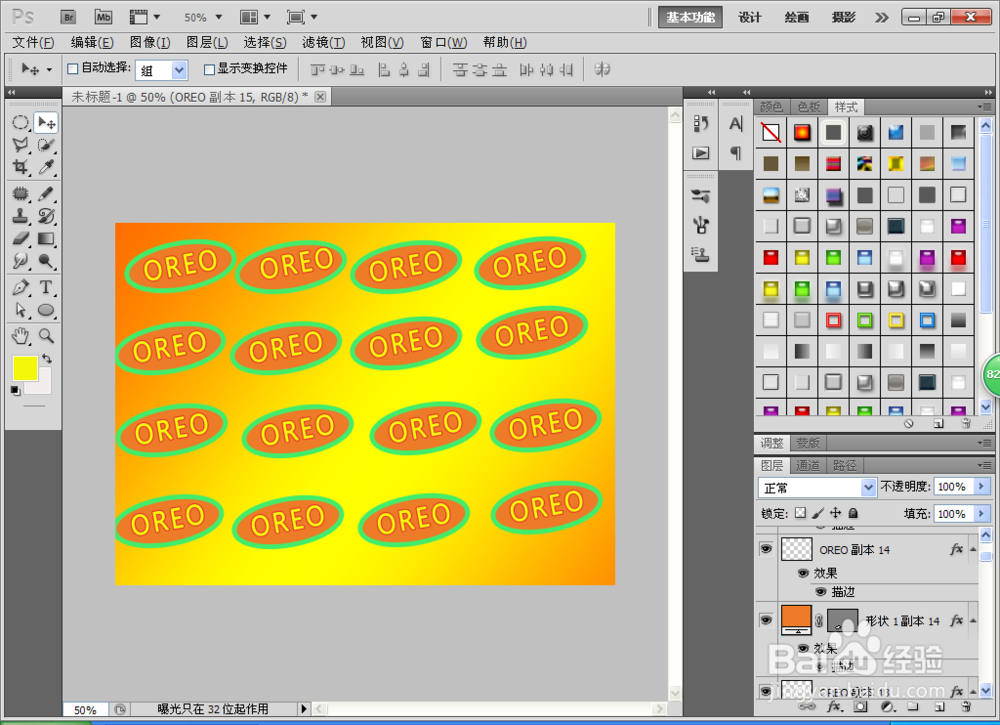Select the Clone Stamp tool
The image size is (1000, 725).
pos(20,216)
